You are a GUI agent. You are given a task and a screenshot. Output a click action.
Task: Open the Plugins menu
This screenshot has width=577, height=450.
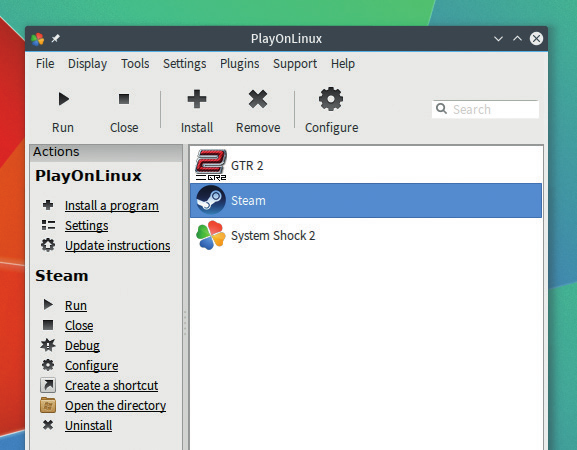click(x=240, y=64)
